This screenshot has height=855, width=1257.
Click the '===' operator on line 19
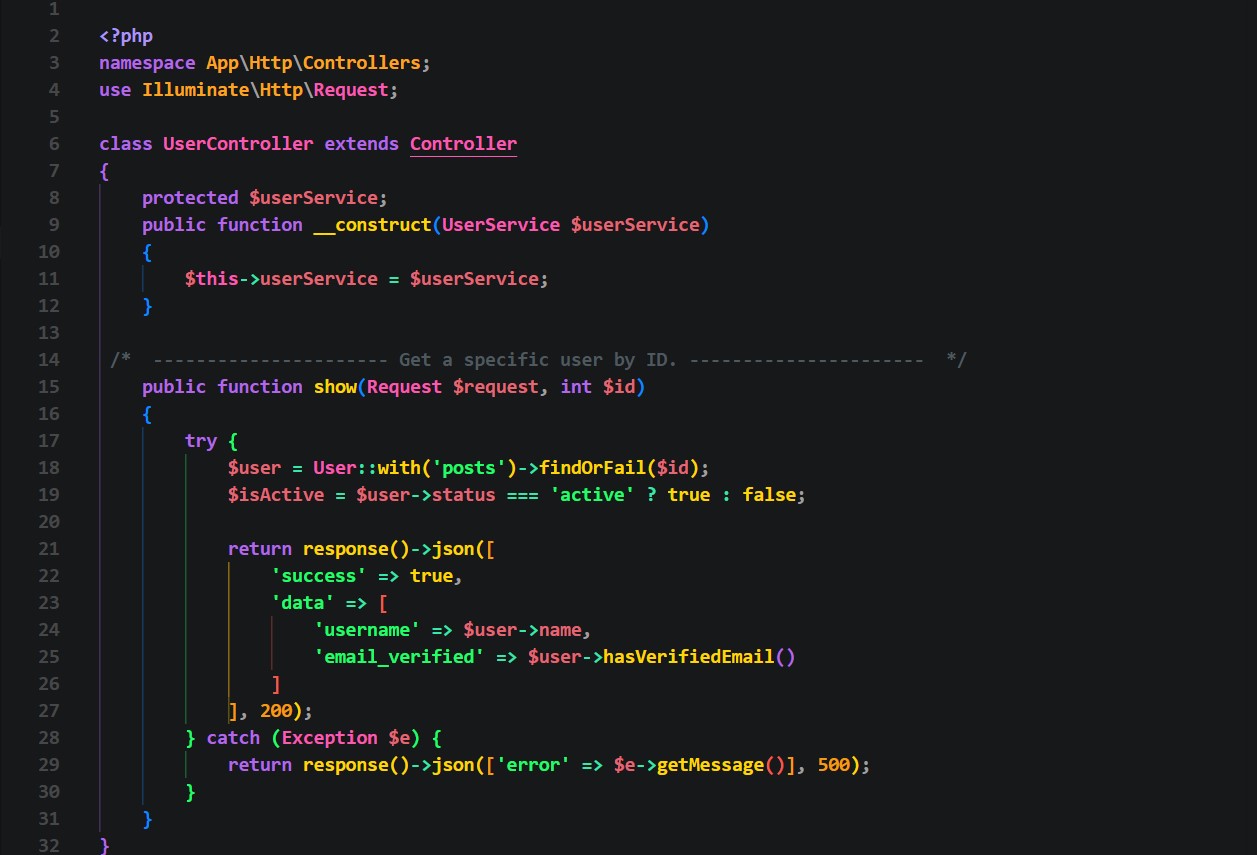click(x=522, y=494)
